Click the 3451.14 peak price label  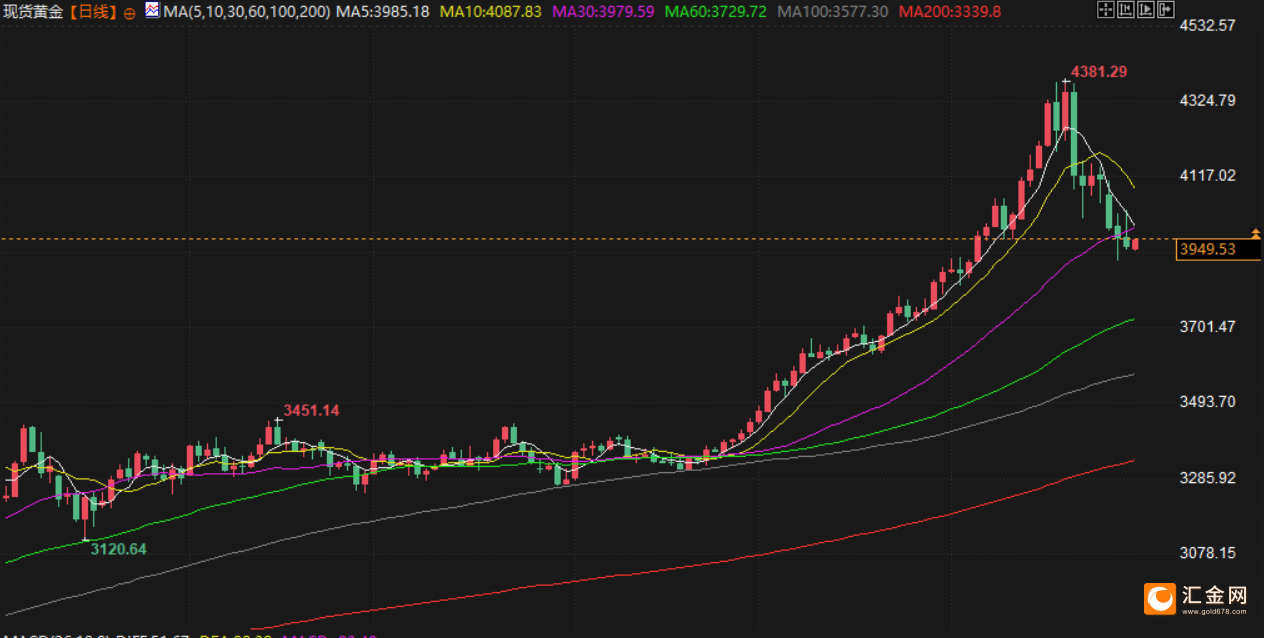311,410
